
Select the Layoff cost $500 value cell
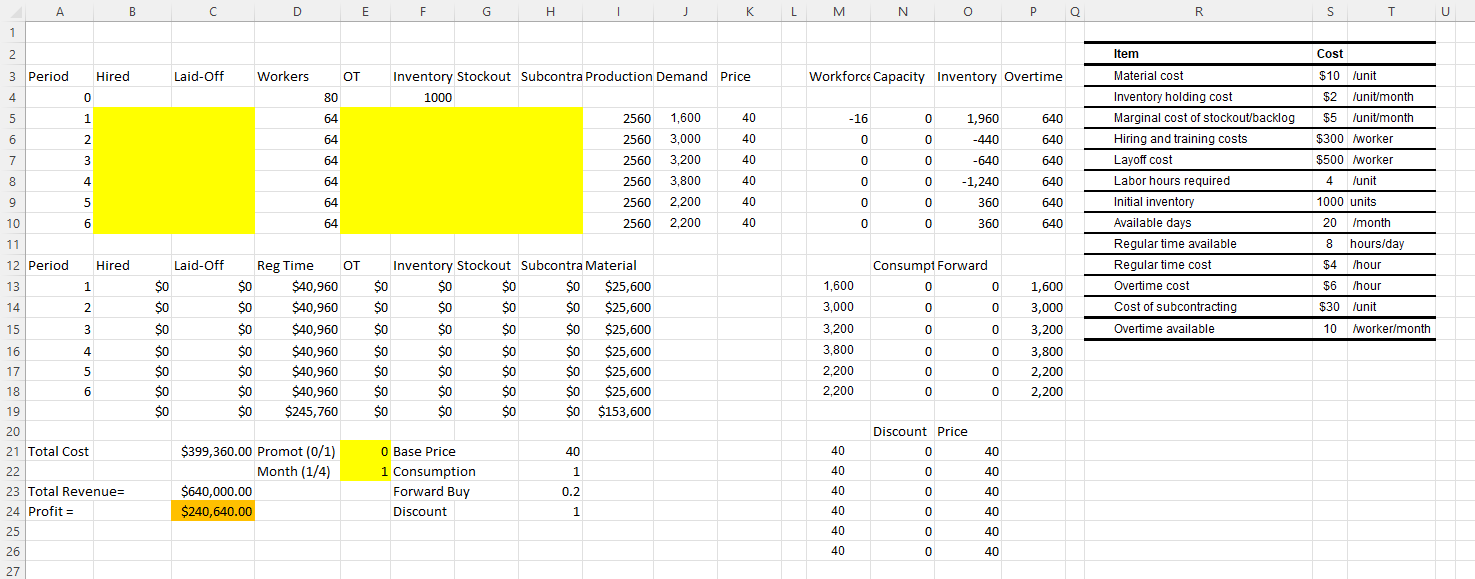point(1330,159)
